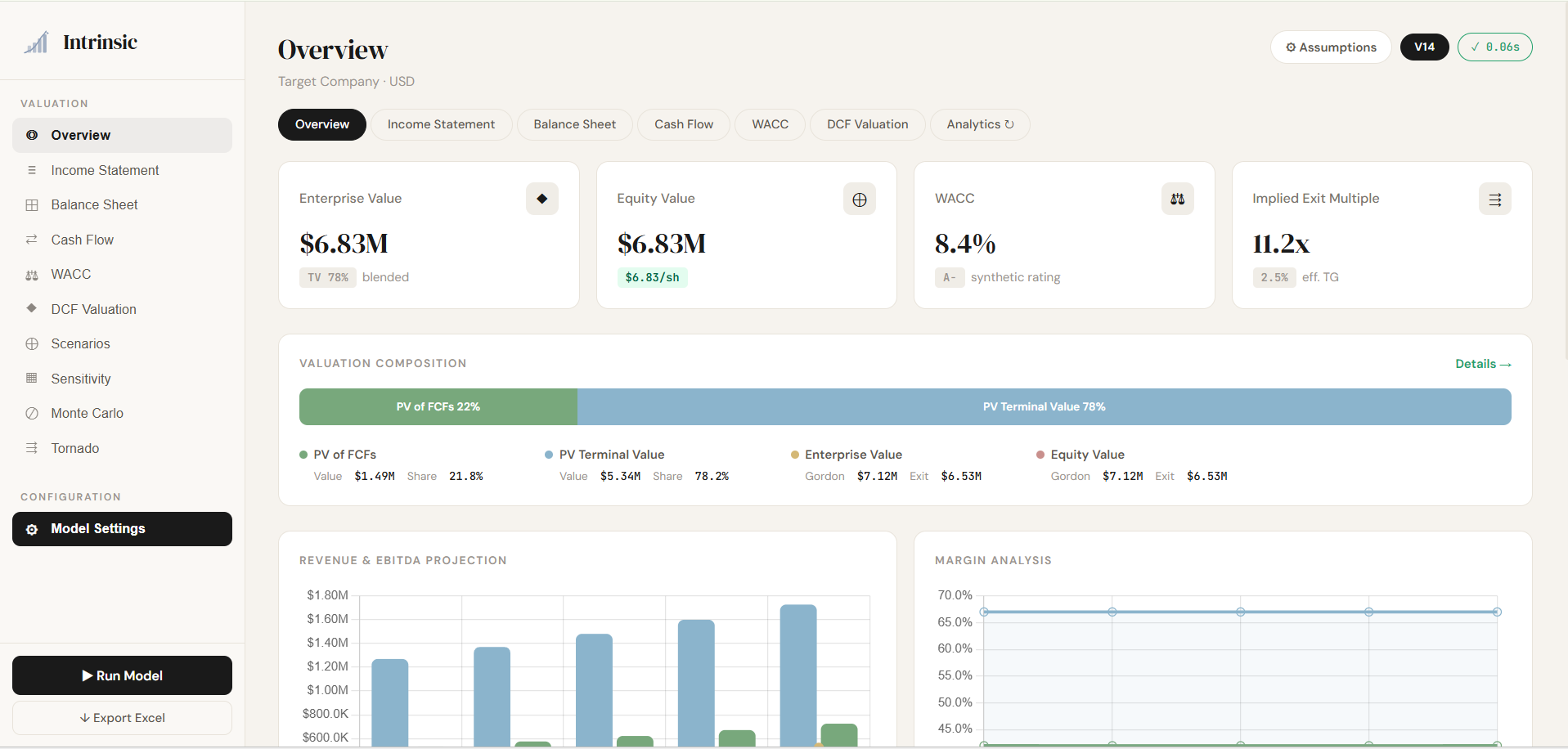Open the Tornado view in sidebar
This screenshot has width=1568, height=749.
[122, 448]
